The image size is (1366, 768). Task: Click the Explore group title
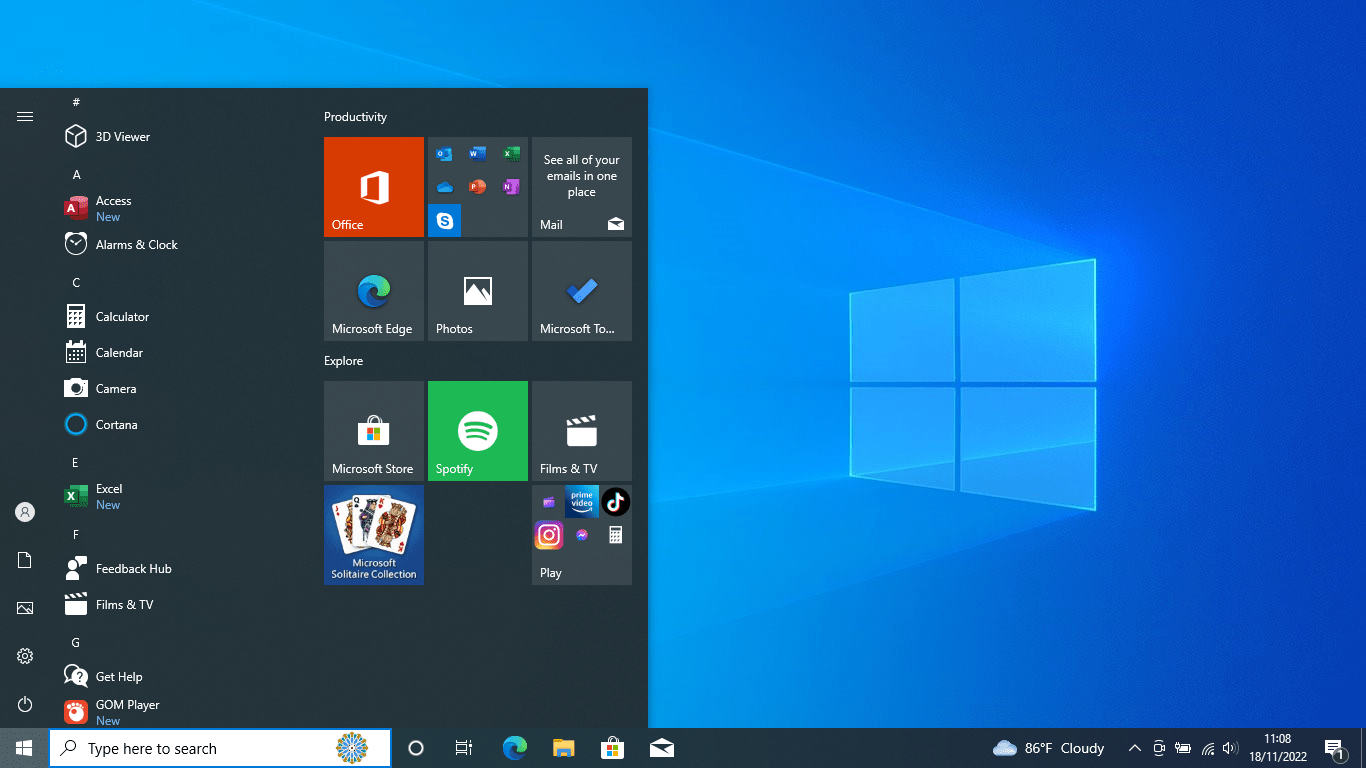[343, 361]
